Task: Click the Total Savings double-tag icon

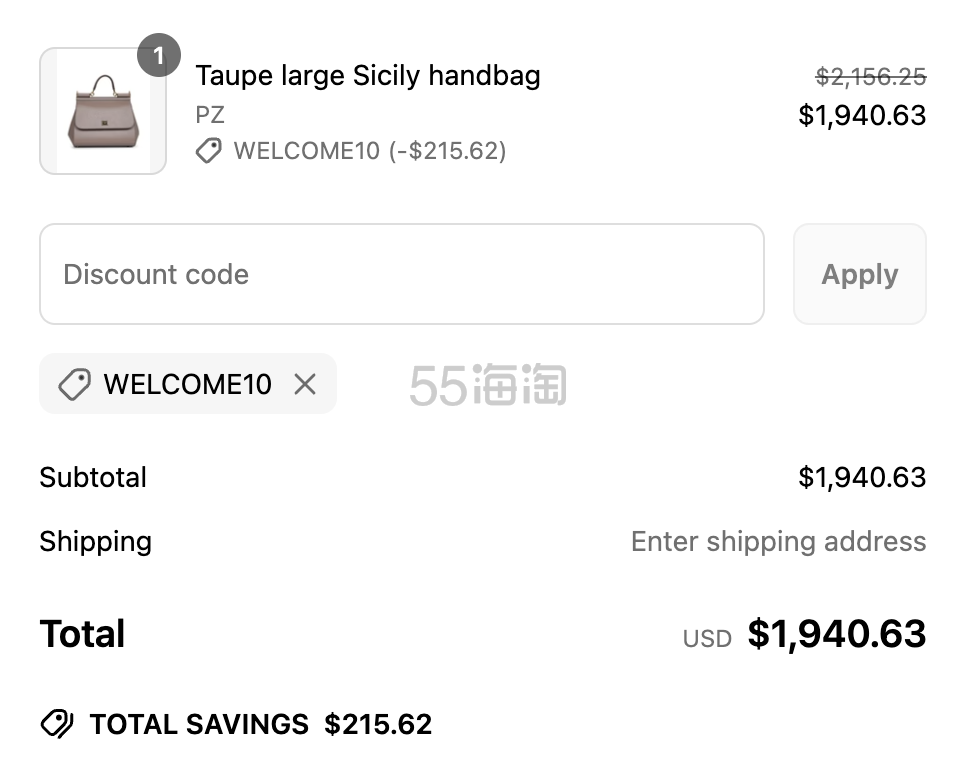Action: click(x=57, y=724)
